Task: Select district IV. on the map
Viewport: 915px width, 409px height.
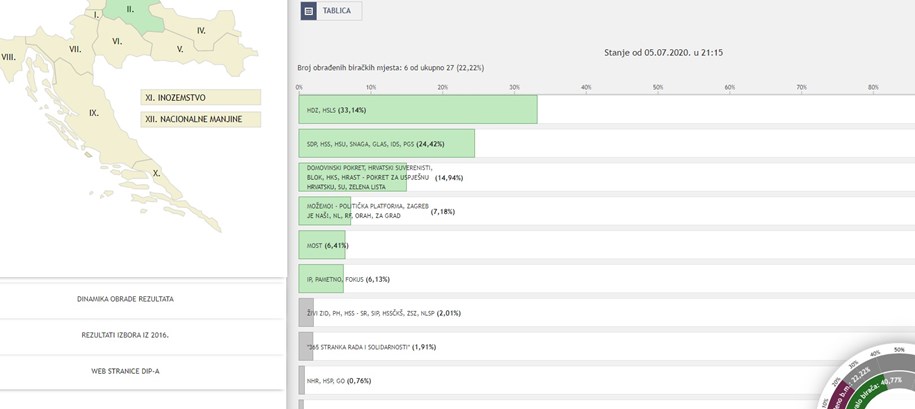Action: [201, 31]
